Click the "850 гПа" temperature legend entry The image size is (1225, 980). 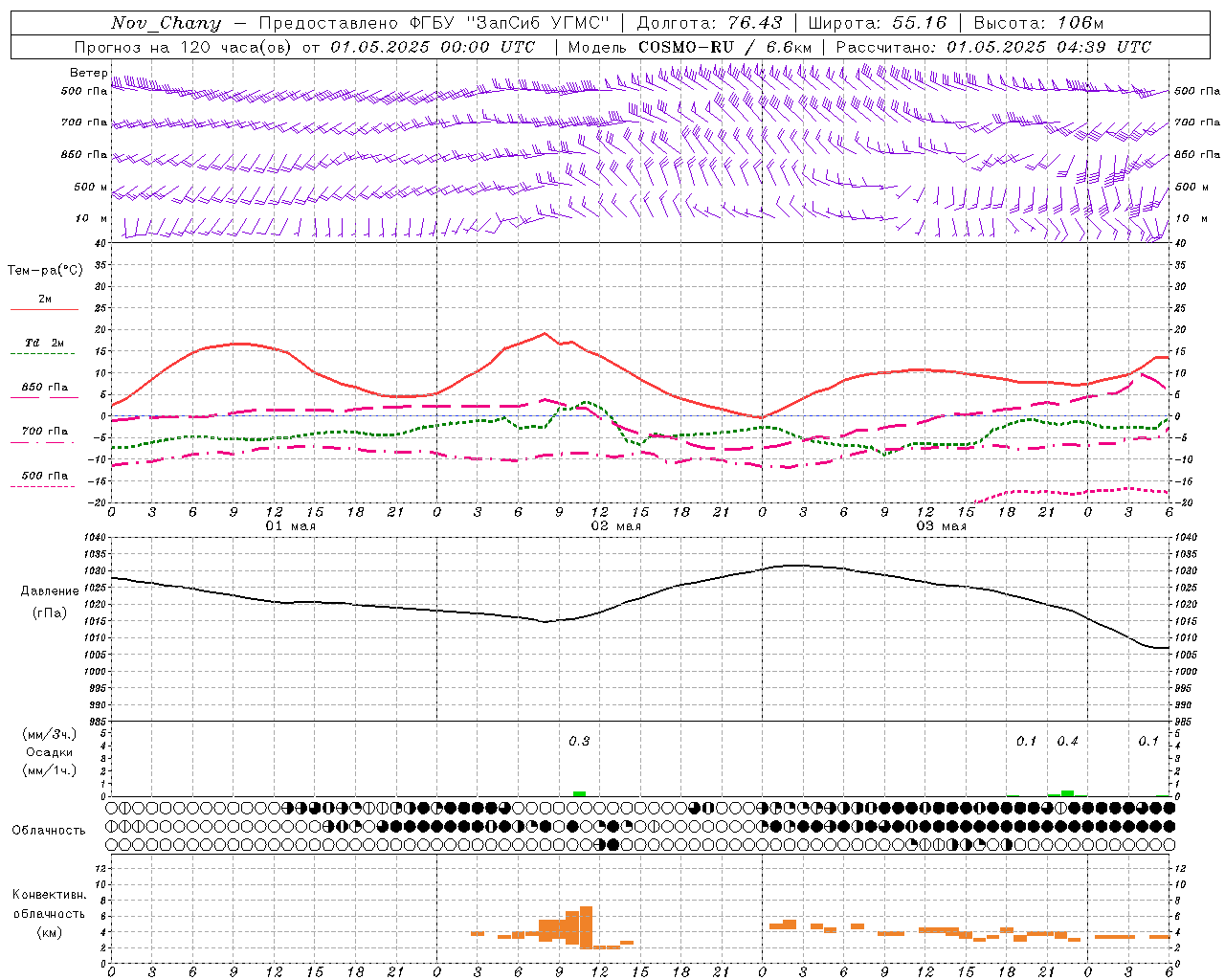coord(45,387)
